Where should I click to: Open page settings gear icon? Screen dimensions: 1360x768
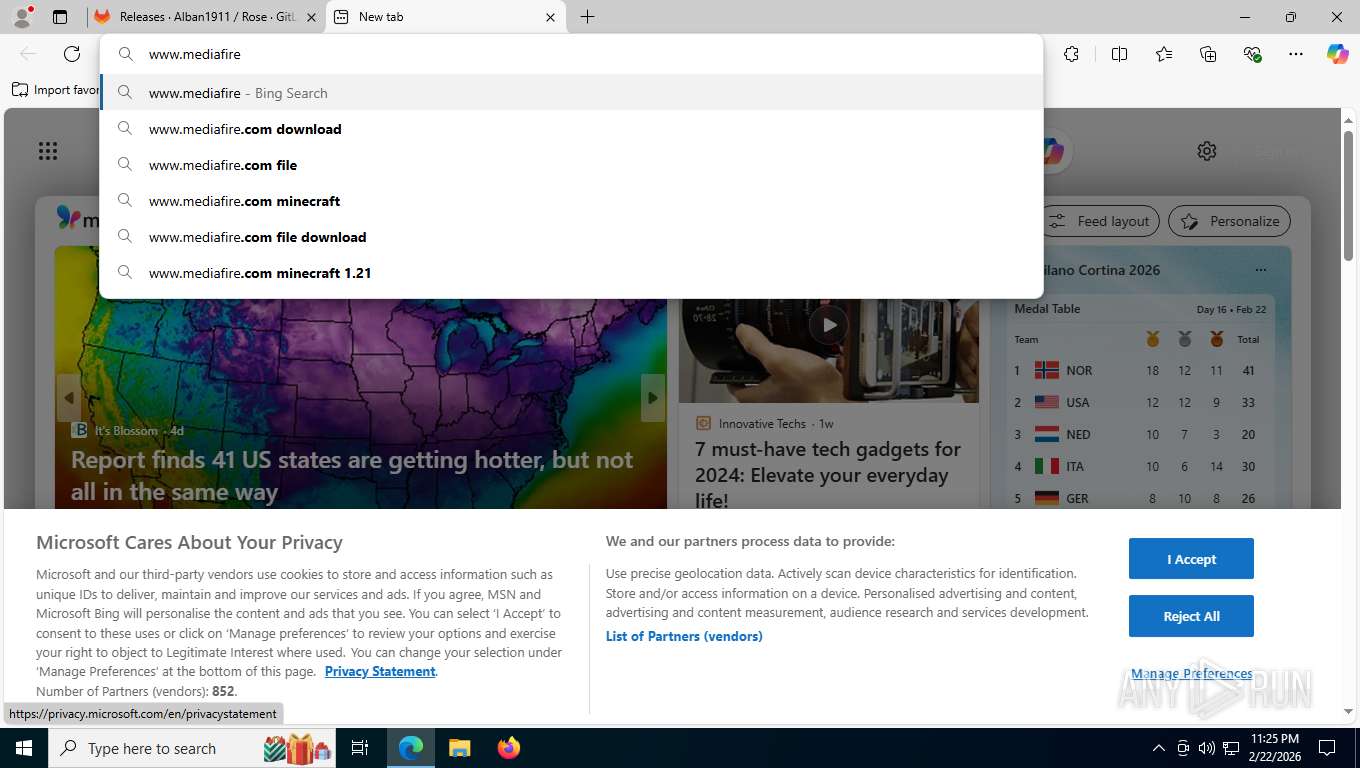[x=1207, y=151]
